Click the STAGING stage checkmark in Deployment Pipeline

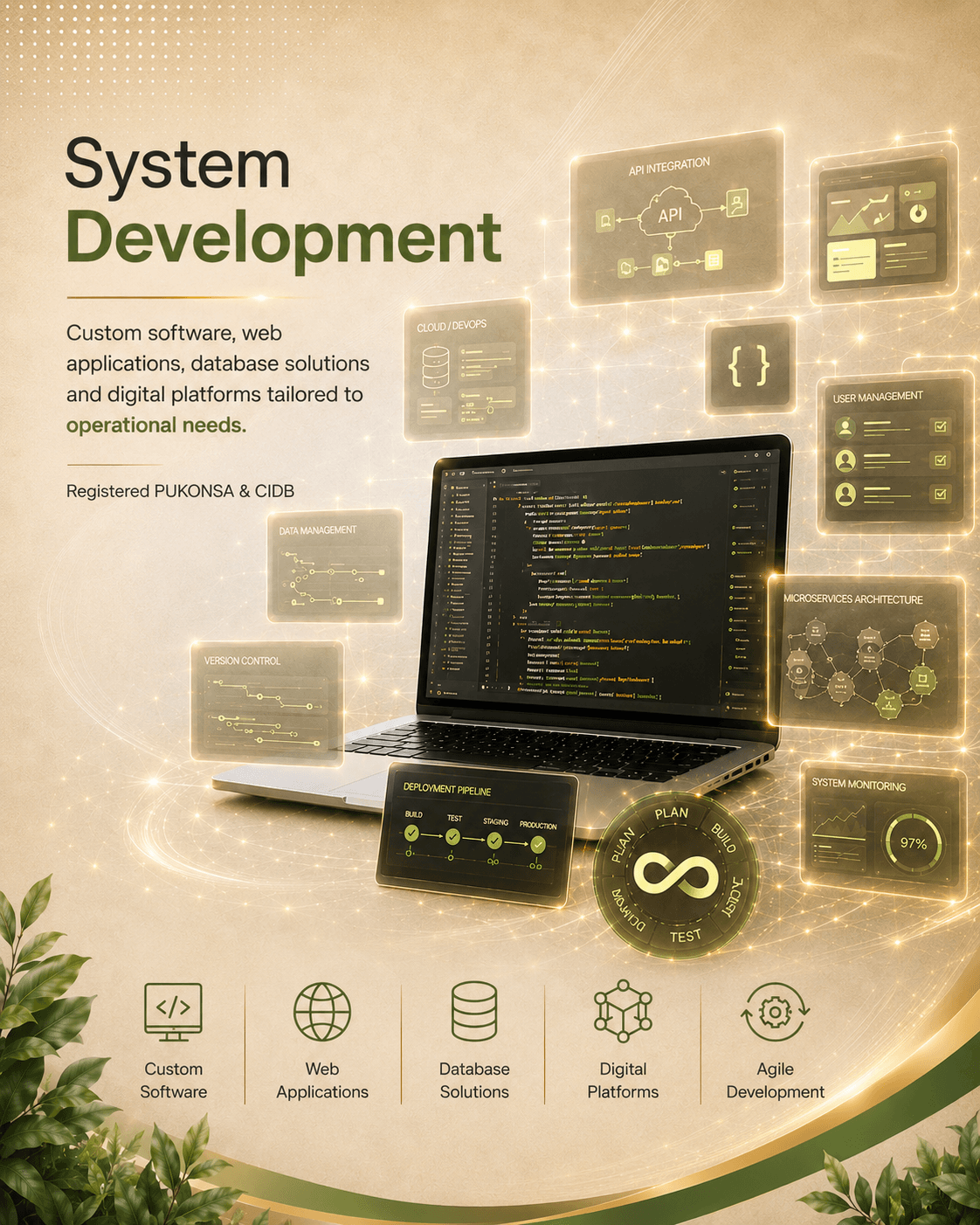click(494, 841)
